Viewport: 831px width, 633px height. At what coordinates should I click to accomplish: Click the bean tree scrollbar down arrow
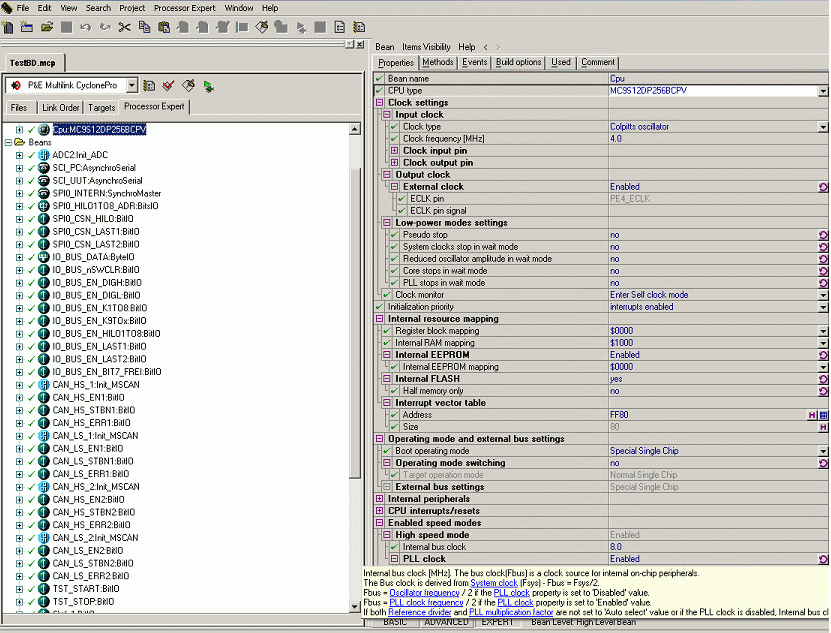355,606
